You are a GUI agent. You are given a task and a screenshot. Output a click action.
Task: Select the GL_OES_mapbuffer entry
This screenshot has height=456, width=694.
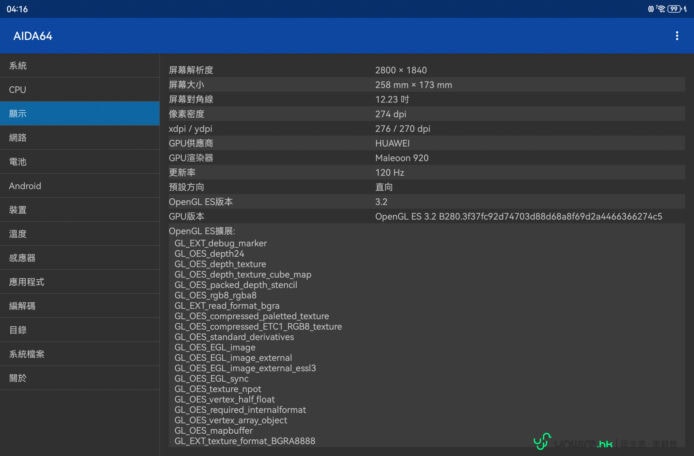click(213, 430)
